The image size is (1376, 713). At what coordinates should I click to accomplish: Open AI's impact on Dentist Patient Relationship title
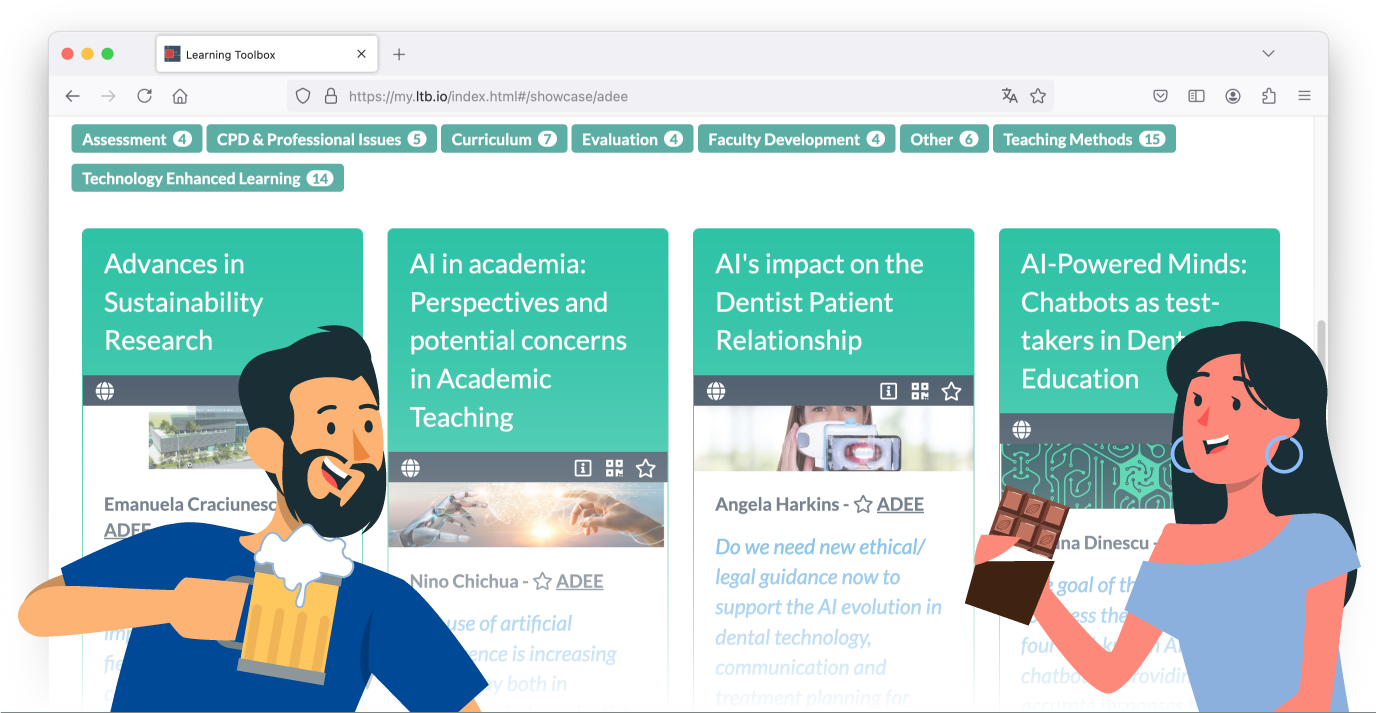(819, 302)
